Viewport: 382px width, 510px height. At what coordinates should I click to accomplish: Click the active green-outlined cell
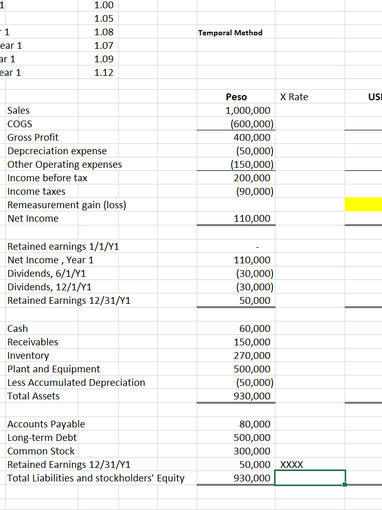(310, 478)
